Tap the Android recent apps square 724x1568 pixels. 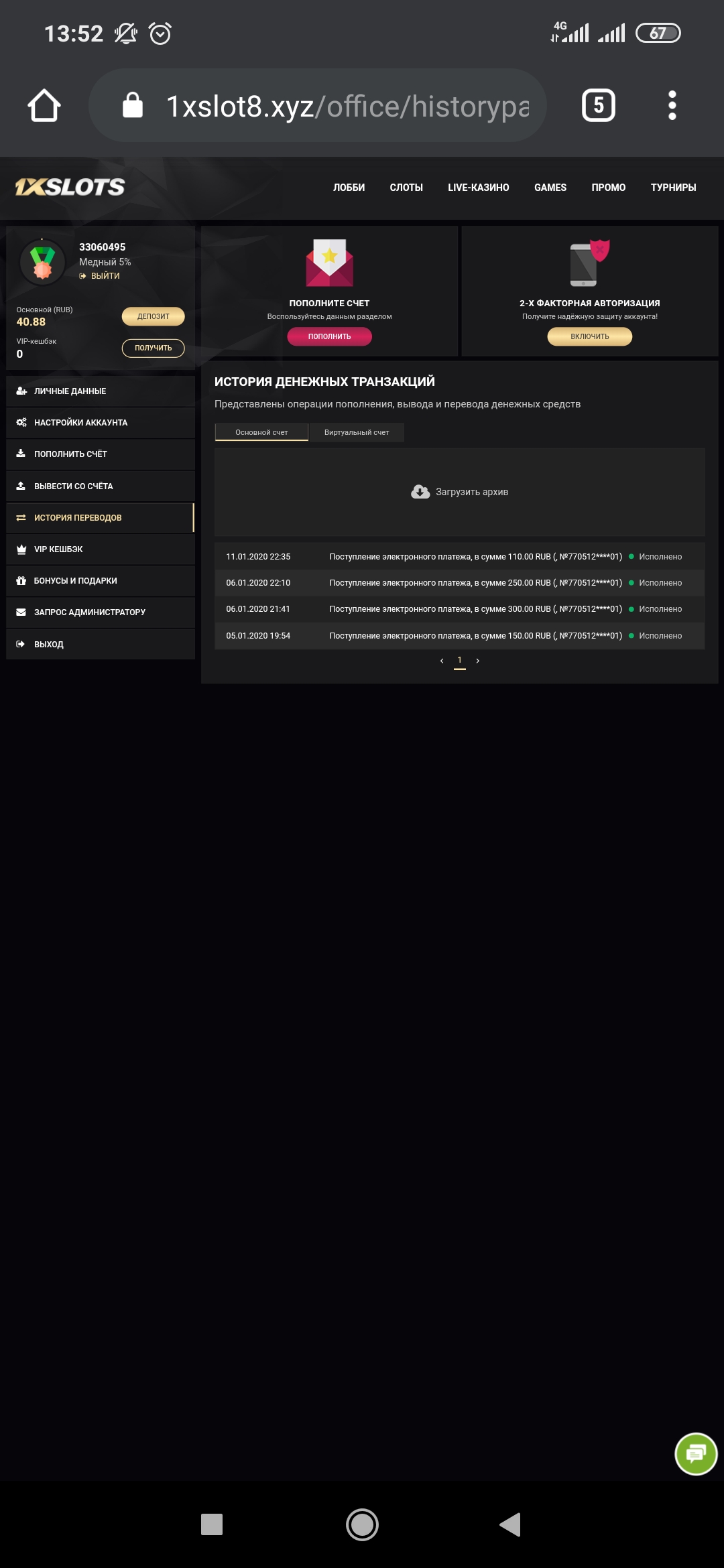[212, 1524]
